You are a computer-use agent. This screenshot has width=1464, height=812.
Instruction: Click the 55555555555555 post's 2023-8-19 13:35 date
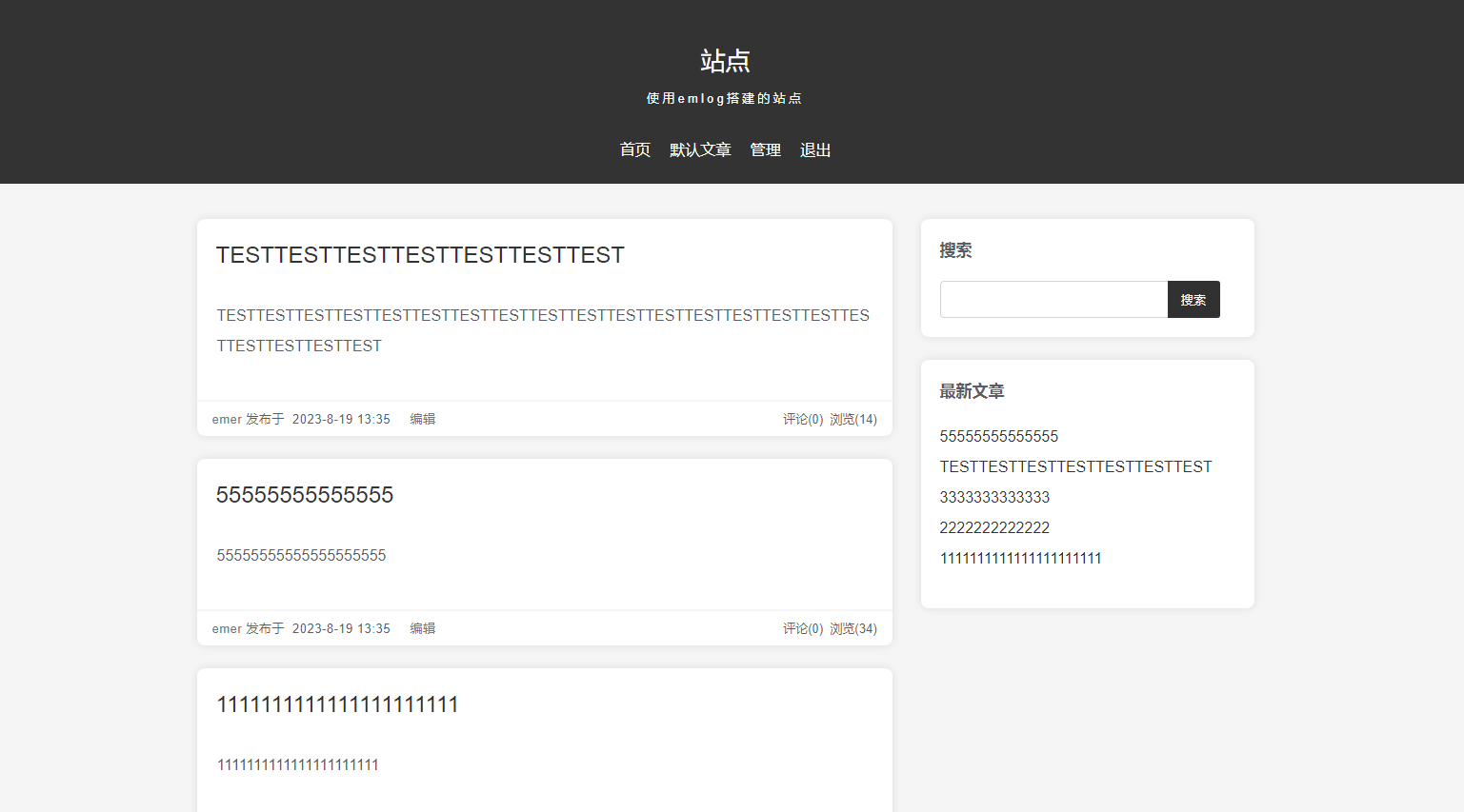click(x=341, y=628)
